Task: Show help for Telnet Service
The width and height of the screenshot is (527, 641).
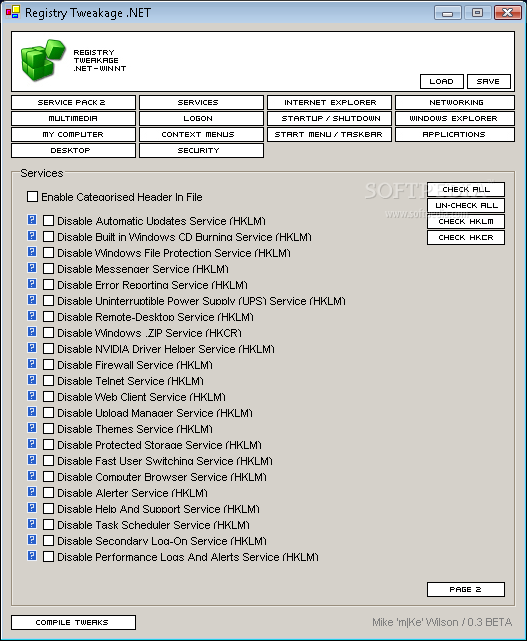Action: tap(32, 380)
